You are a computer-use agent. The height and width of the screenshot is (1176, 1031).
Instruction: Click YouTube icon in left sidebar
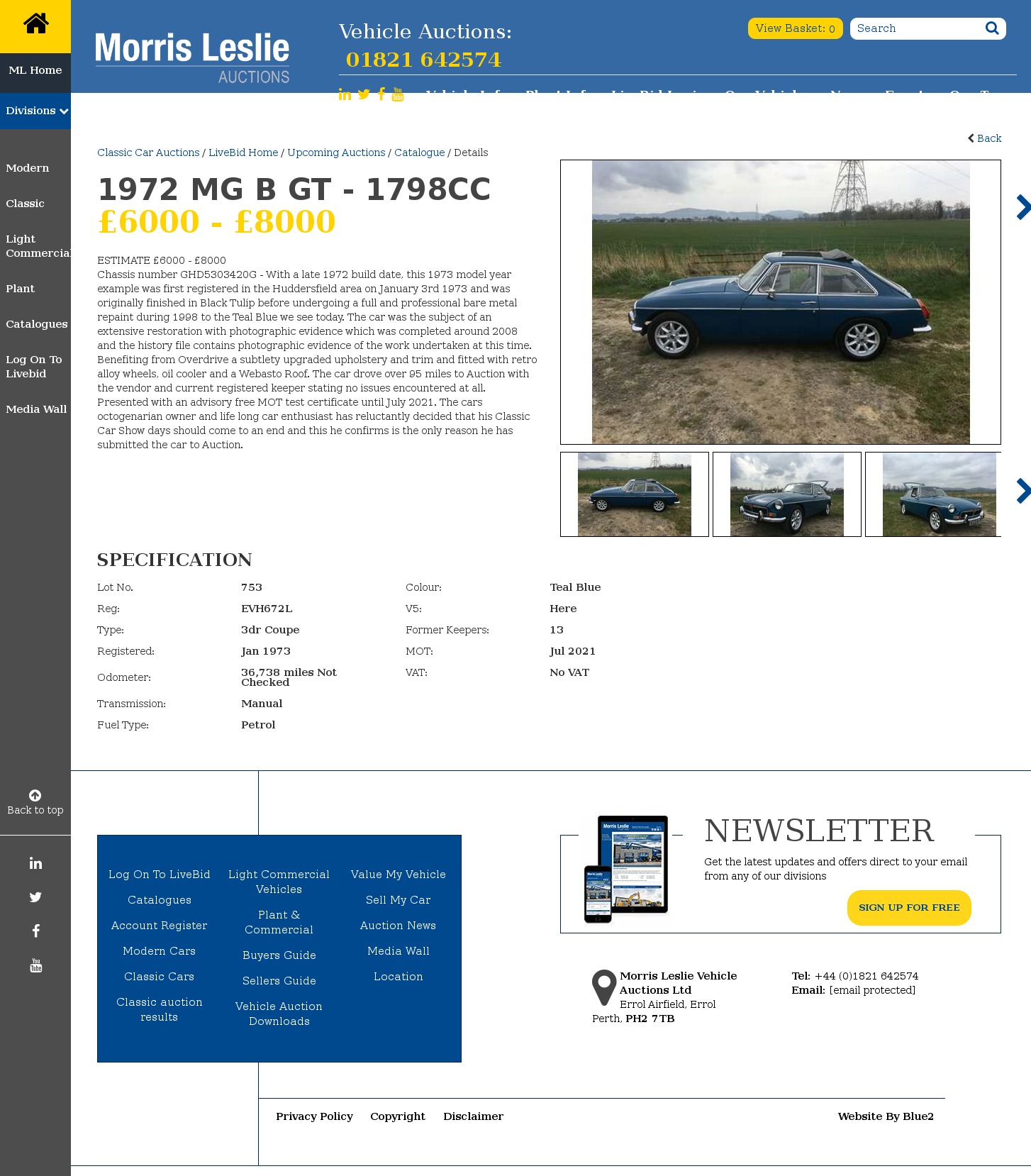(35, 965)
